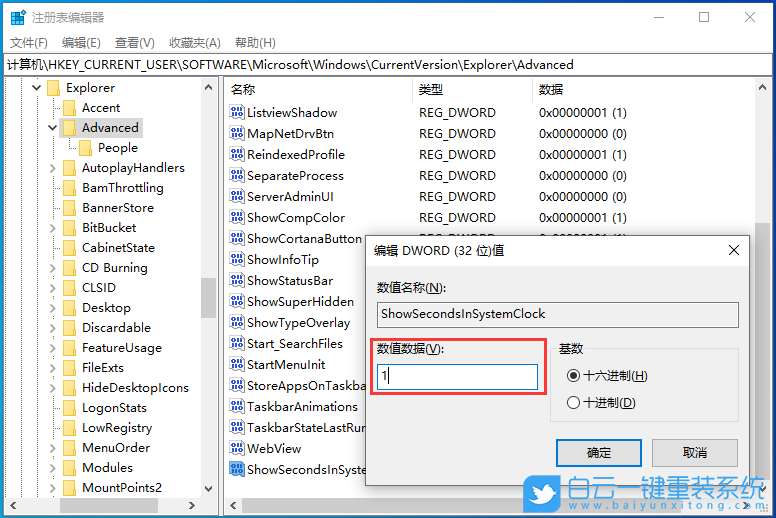Screen dimensions: 776x518
Task: Click the ReindexedProfile DWORD value icon
Action: [x=237, y=154]
